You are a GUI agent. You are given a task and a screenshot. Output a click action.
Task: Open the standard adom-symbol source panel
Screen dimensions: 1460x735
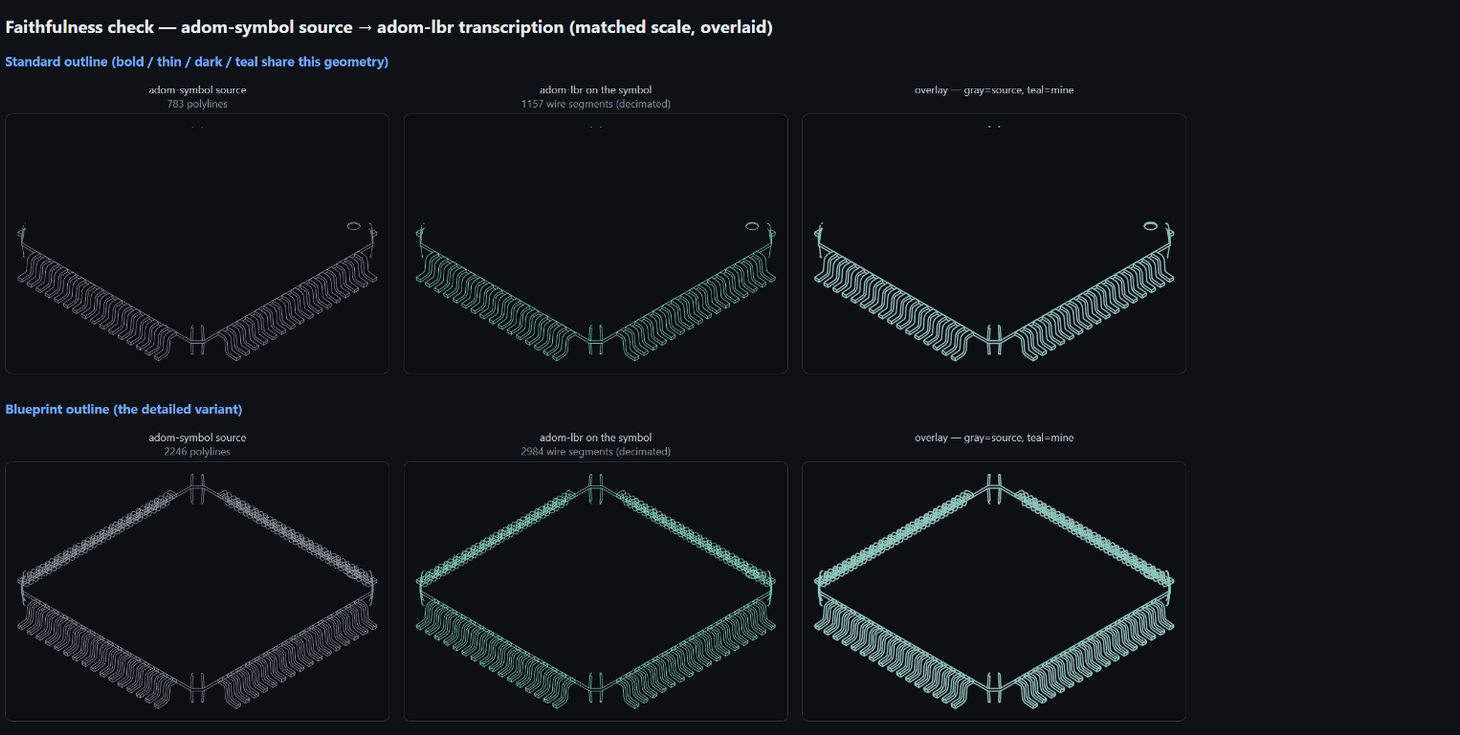pos(197,243)
